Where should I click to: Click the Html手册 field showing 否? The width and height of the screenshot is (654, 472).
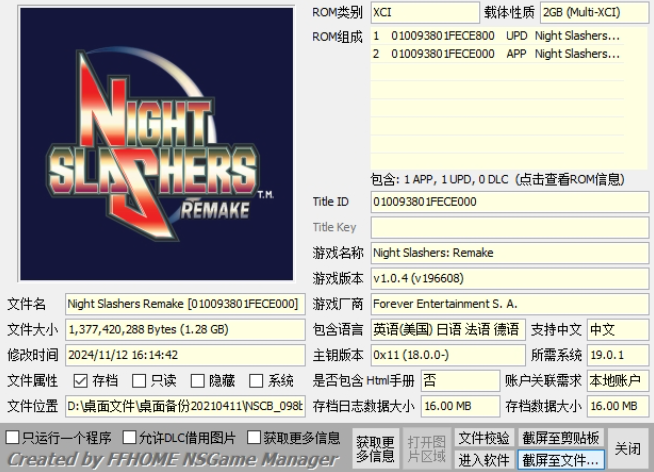pos(460,380)
